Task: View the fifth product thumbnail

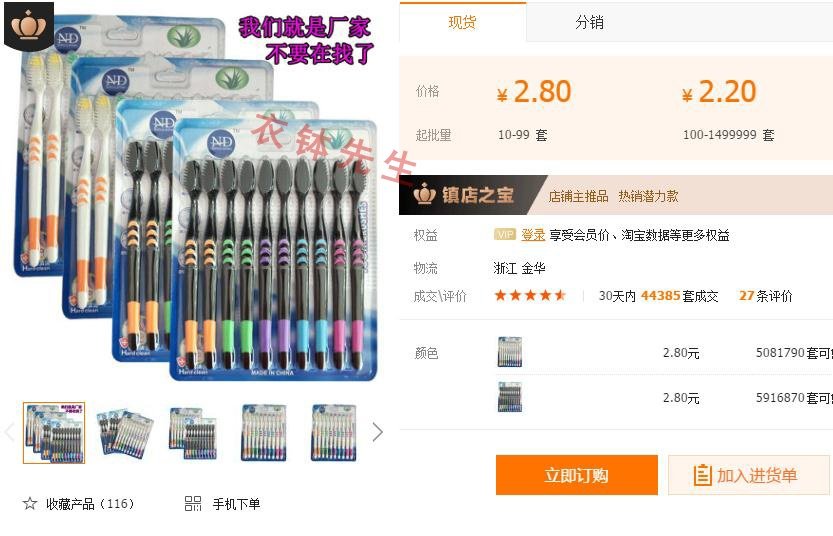Action: pos(334,432)
